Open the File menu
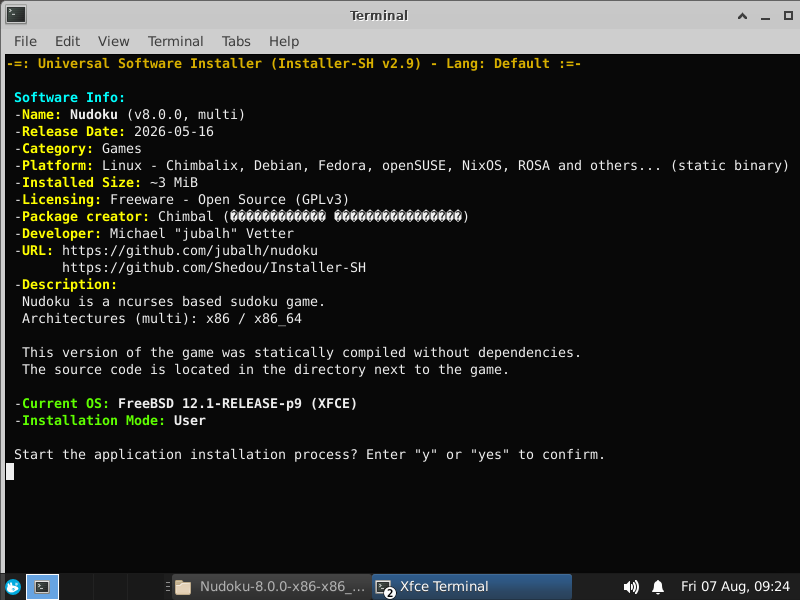The image size is (800, 600). (x=26, y=41)
